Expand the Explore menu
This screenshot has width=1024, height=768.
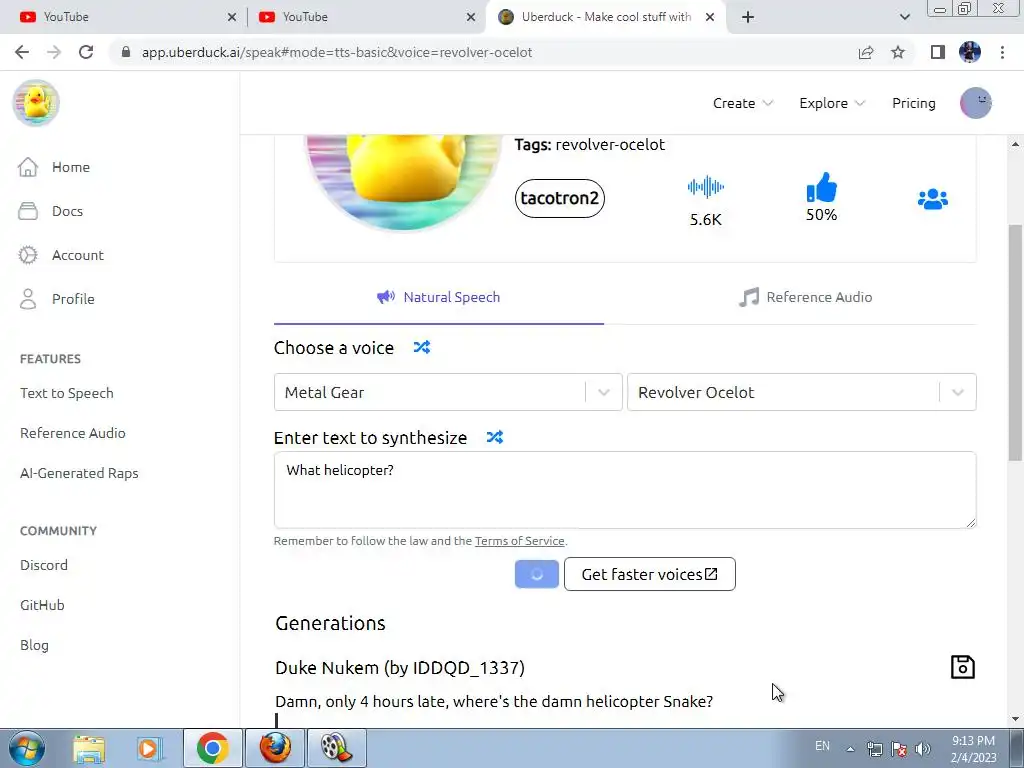pyautogui.click(x=832, y=103)
